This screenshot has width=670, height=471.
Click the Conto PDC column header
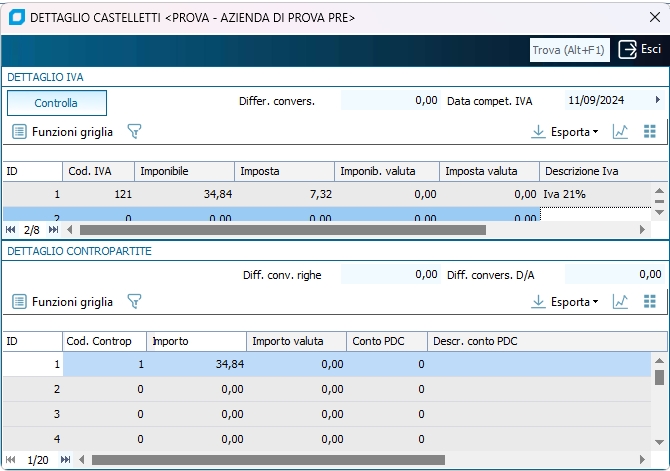(x=387, y=341)
